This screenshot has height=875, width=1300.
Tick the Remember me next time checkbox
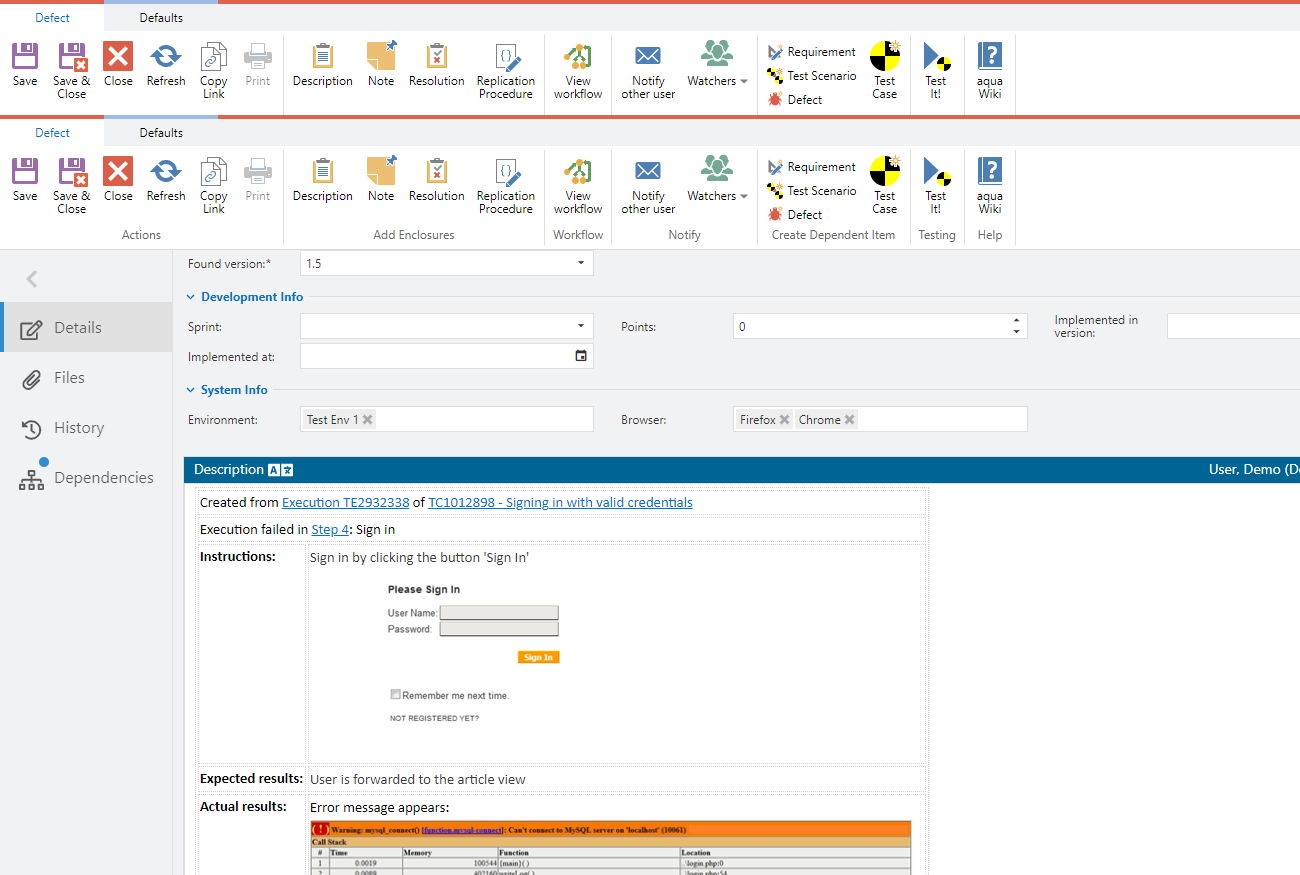[x=396, y=694]
